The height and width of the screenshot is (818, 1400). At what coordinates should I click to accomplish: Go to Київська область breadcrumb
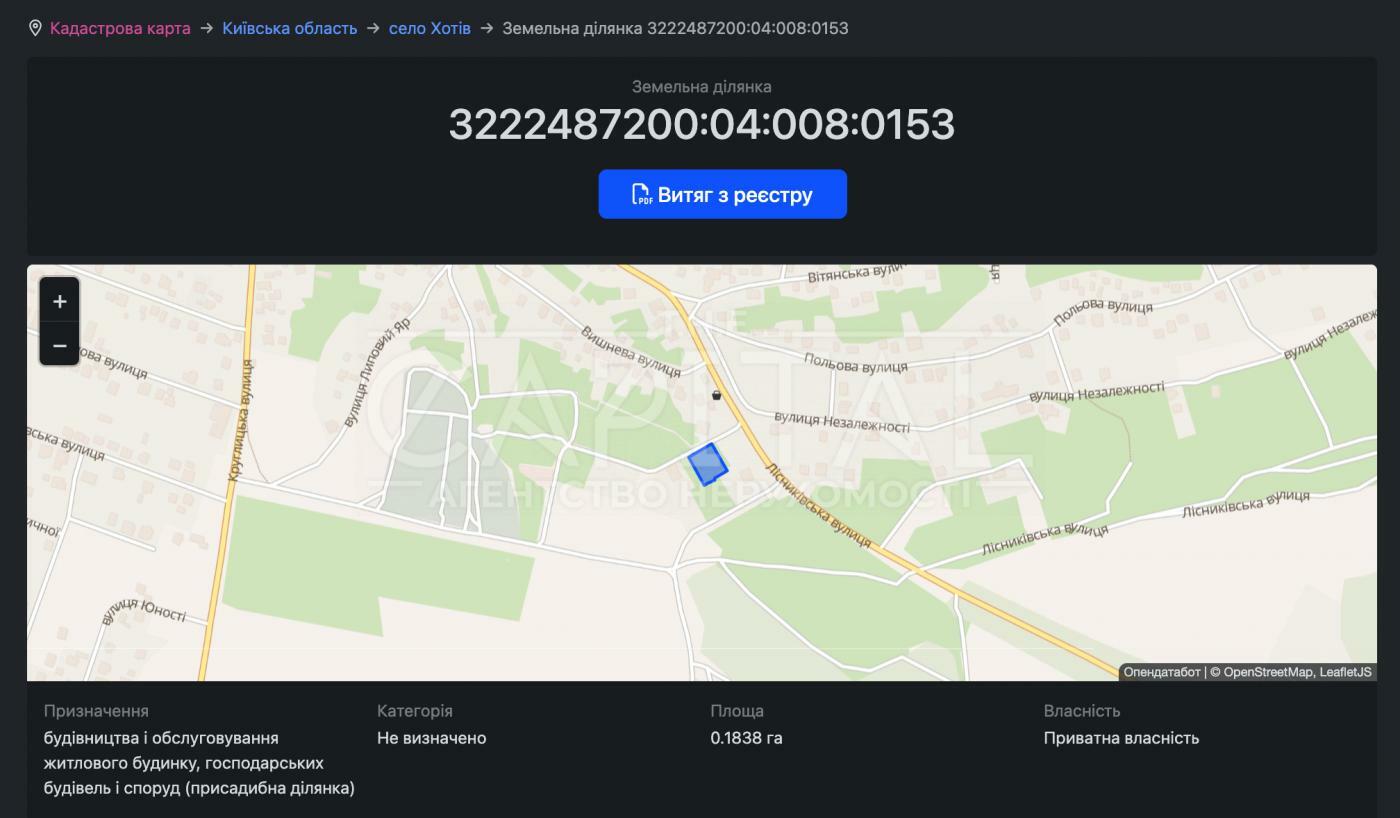290,28
